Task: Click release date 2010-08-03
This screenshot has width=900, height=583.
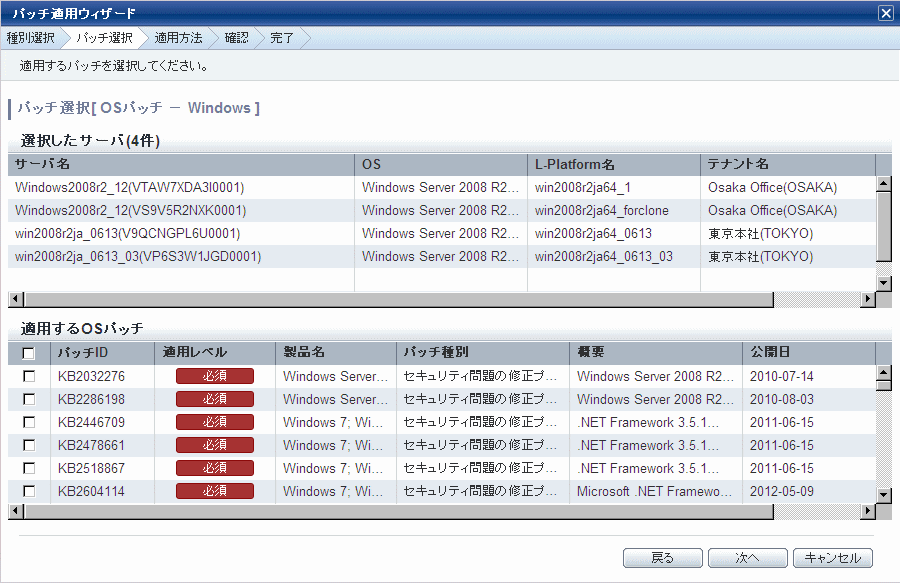Action: [x=782, y=399]
